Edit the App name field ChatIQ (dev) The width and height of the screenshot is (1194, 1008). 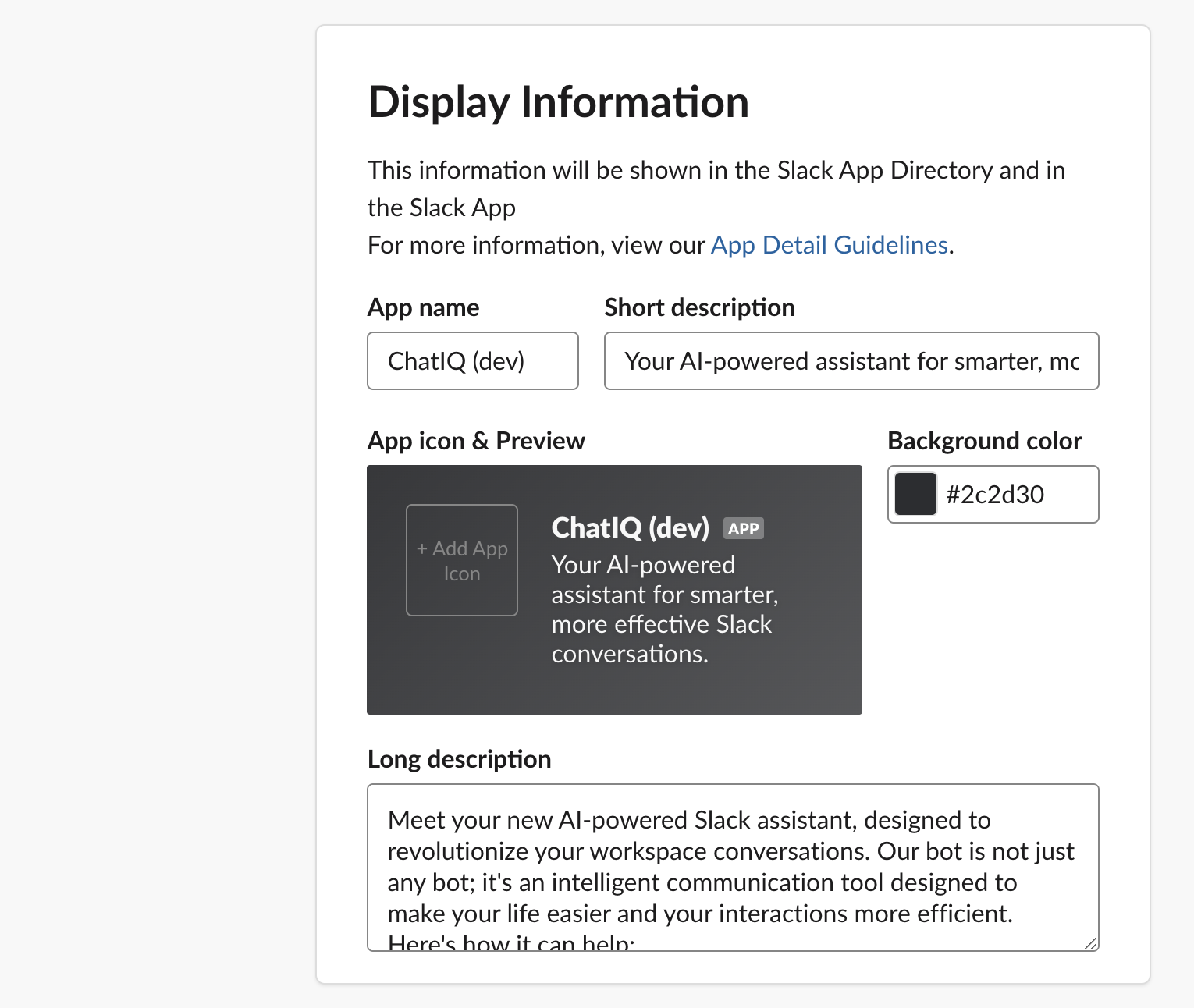(x=473, y=361)
